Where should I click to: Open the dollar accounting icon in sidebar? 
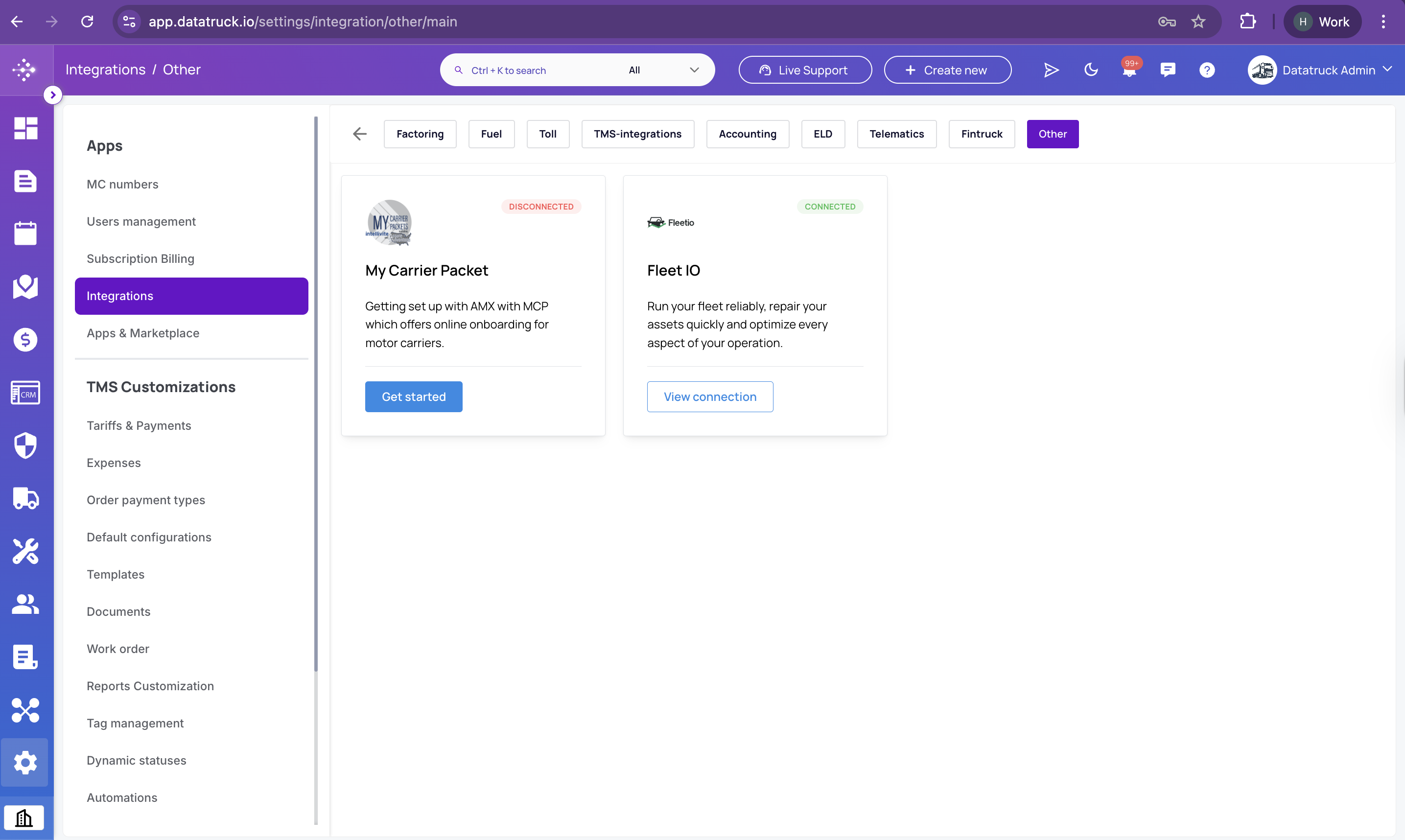pos(25,340)
